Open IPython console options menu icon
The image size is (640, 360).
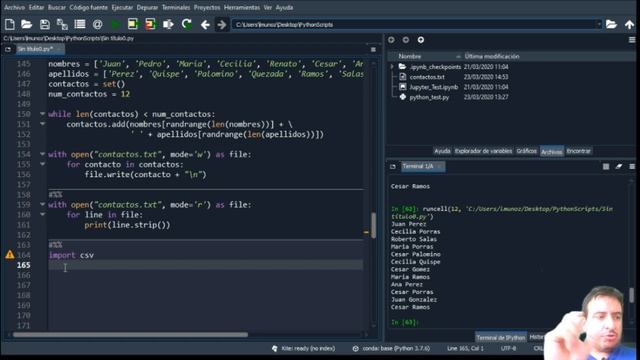(x=632, y=167)
